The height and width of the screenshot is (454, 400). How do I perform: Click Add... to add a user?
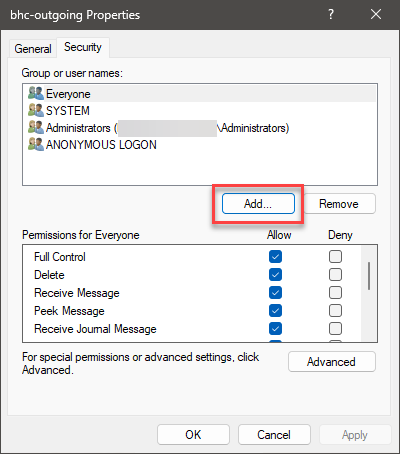coord(258,204)
